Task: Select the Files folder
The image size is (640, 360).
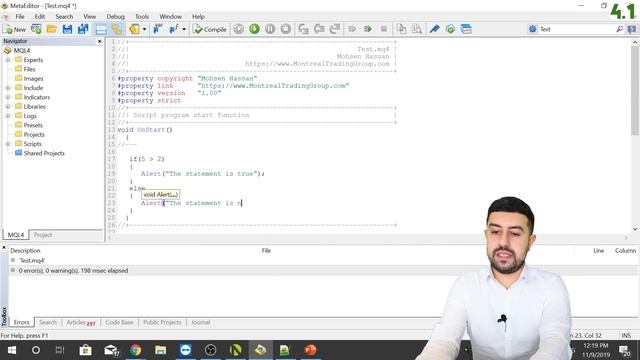Action: pyautogui.click(x=29, y=69)
